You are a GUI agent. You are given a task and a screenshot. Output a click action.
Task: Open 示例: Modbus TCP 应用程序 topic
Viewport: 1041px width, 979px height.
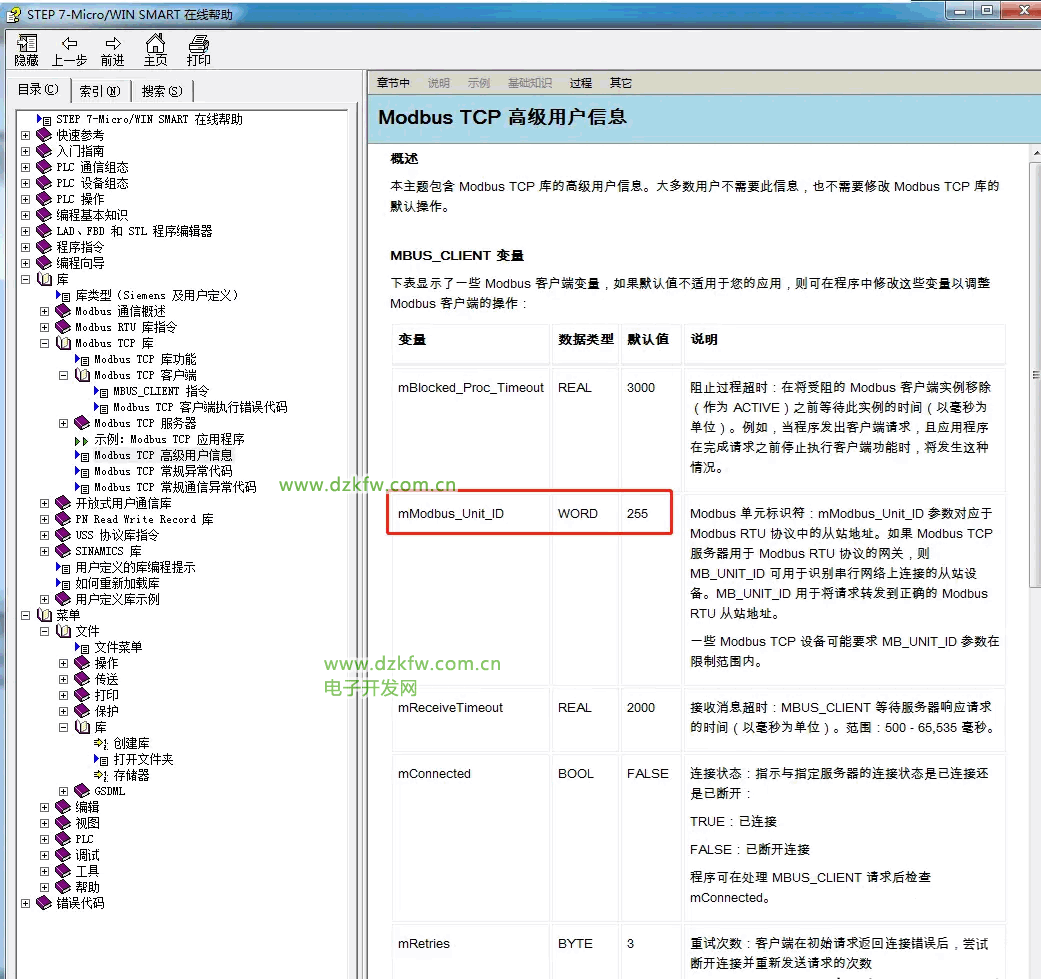[x=169, y=439]
